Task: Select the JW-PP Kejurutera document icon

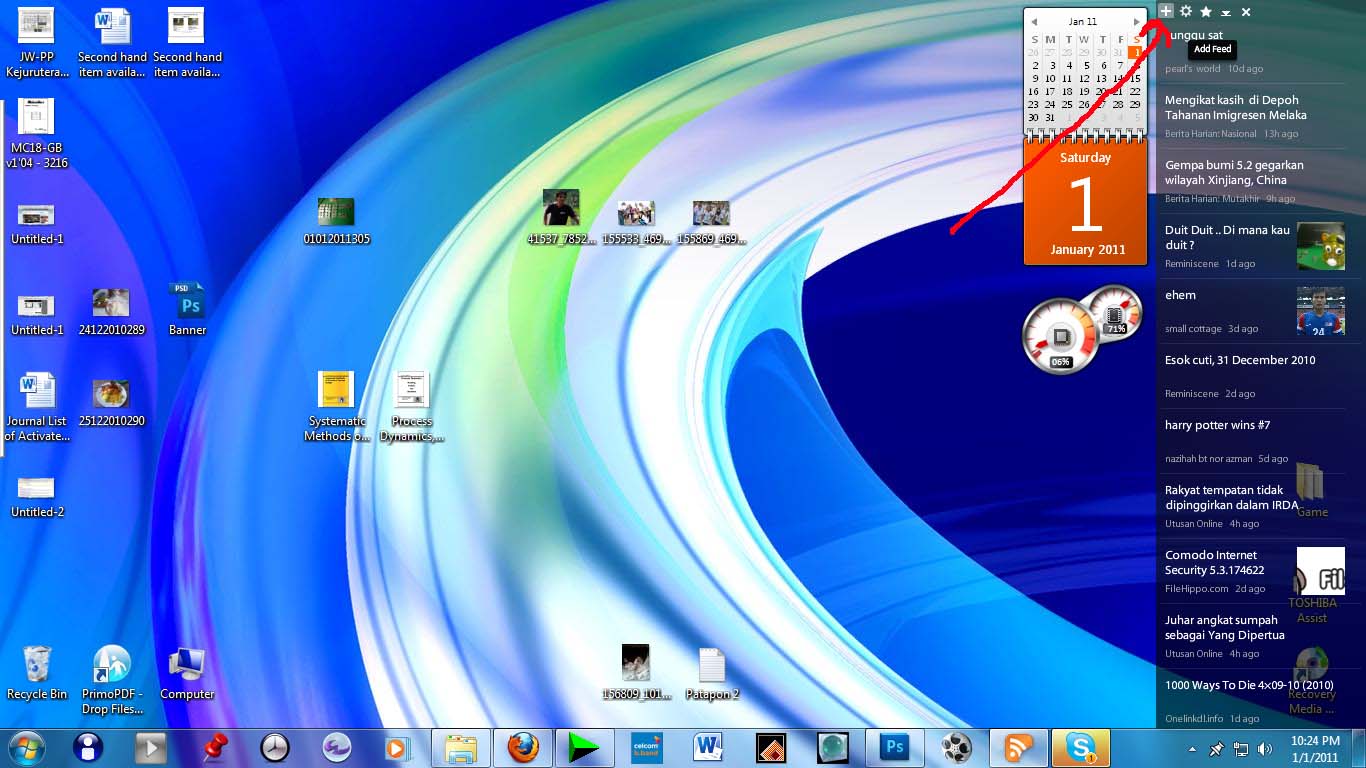Action: click(37, 43)
